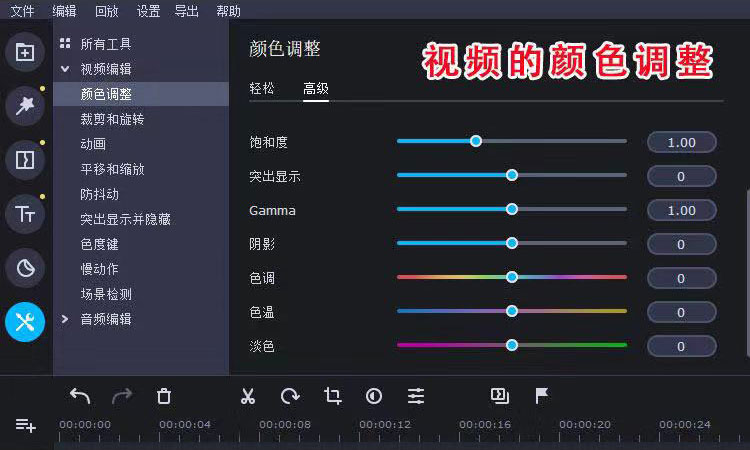Expand the 音频编辑 tree section
This screenshot has height=450, width=750.
click(x=65, y=319)
